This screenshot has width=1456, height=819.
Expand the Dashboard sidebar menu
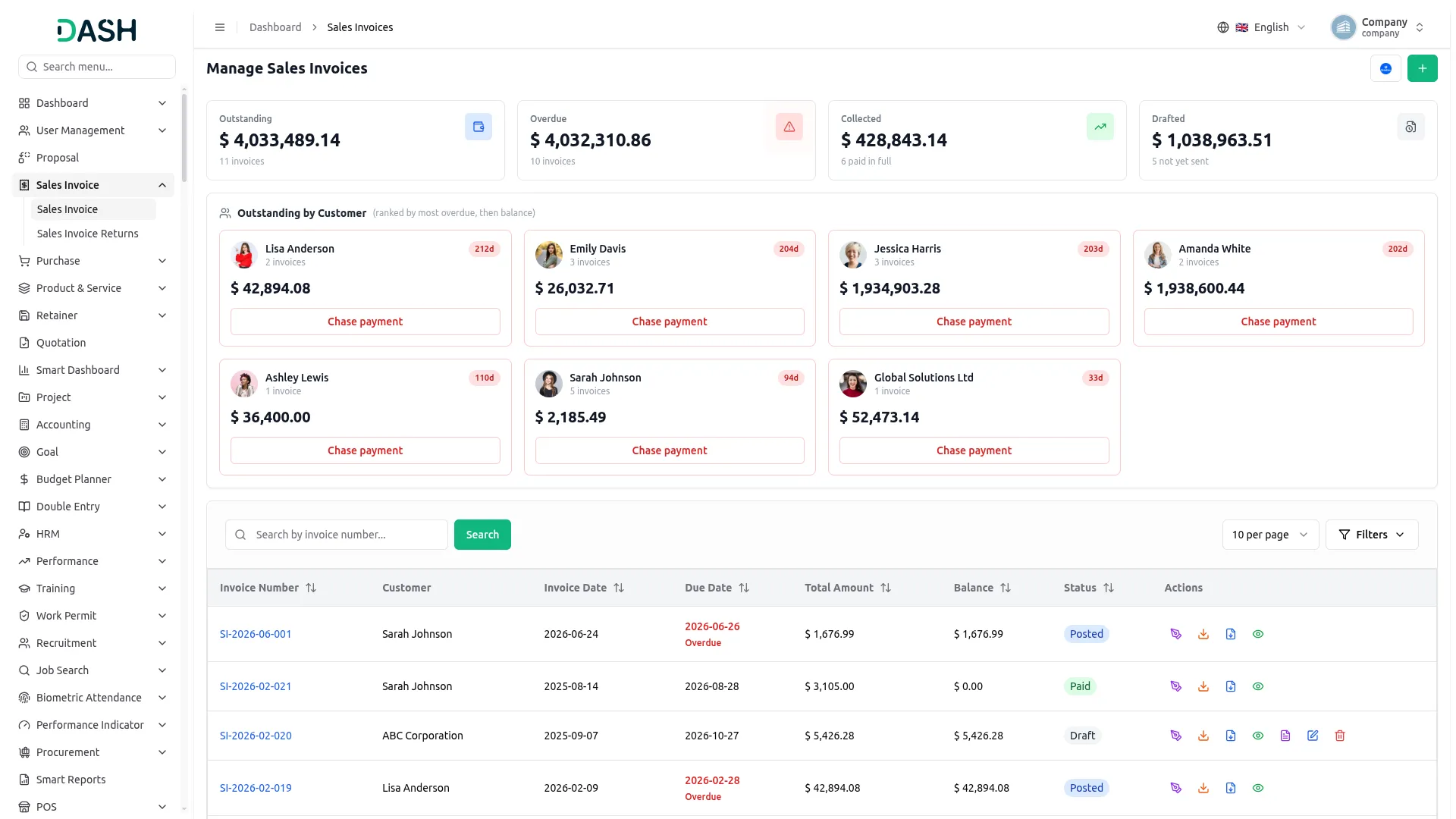(x=93, y=103)
